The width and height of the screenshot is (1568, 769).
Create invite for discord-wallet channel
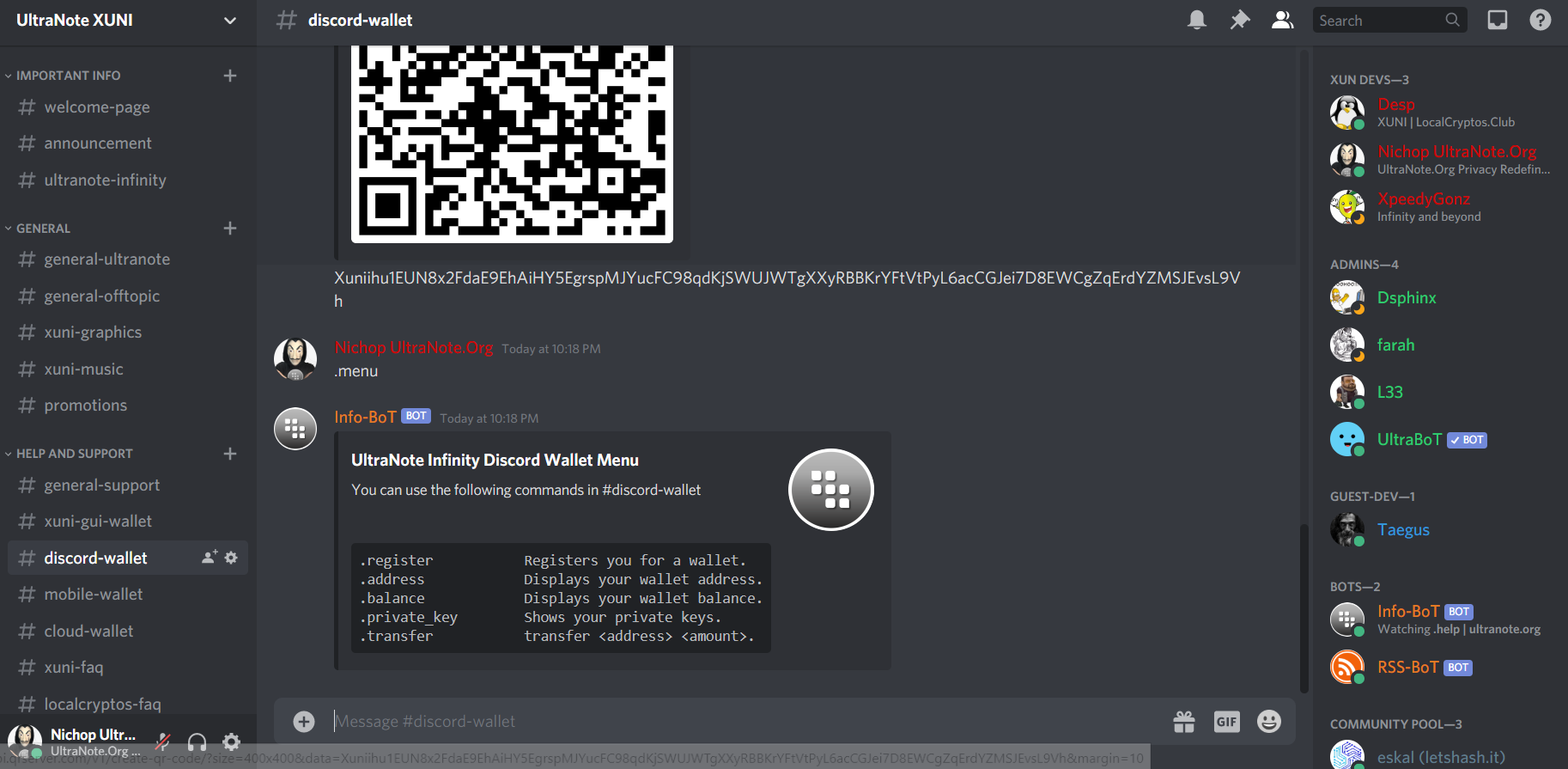click(210, 558)
